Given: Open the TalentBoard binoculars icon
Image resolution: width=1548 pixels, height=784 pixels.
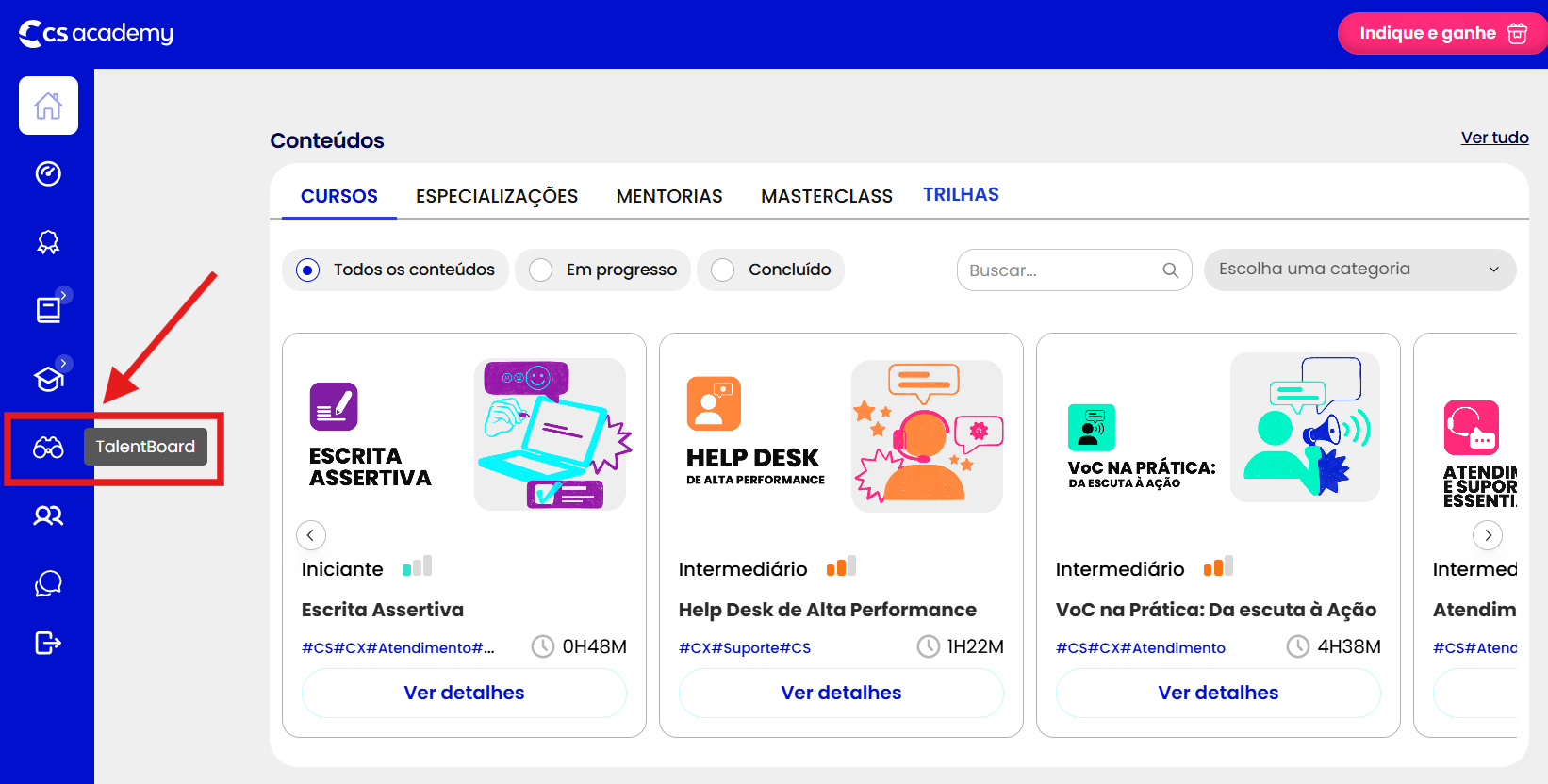Looking at the screenshot, I should [48, 448].
